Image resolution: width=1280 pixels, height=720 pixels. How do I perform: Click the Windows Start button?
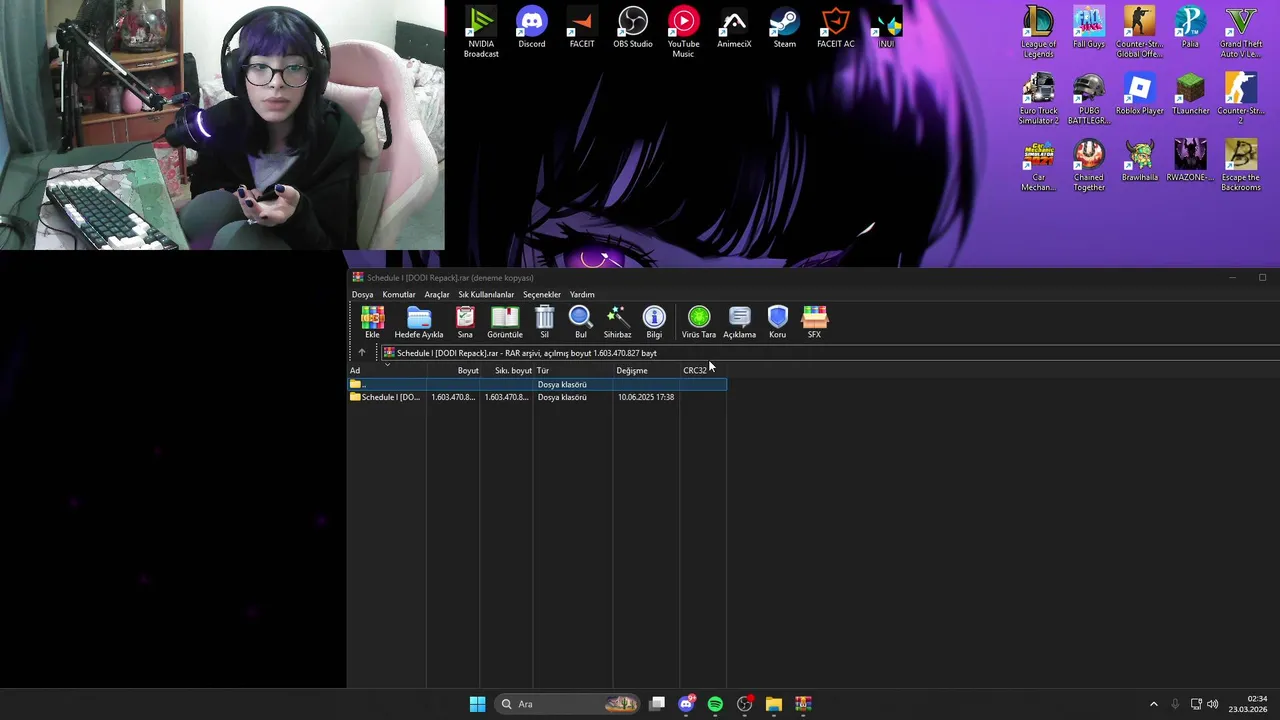(478, 704)
